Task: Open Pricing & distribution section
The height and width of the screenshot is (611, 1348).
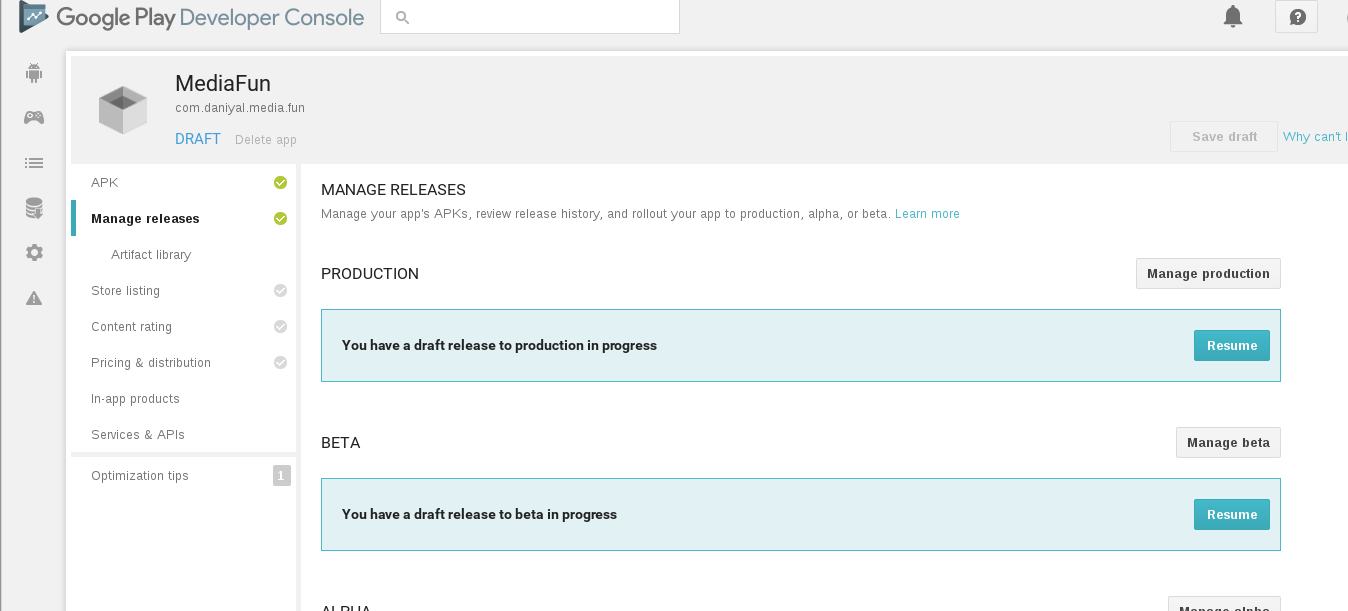Action: 184,363
